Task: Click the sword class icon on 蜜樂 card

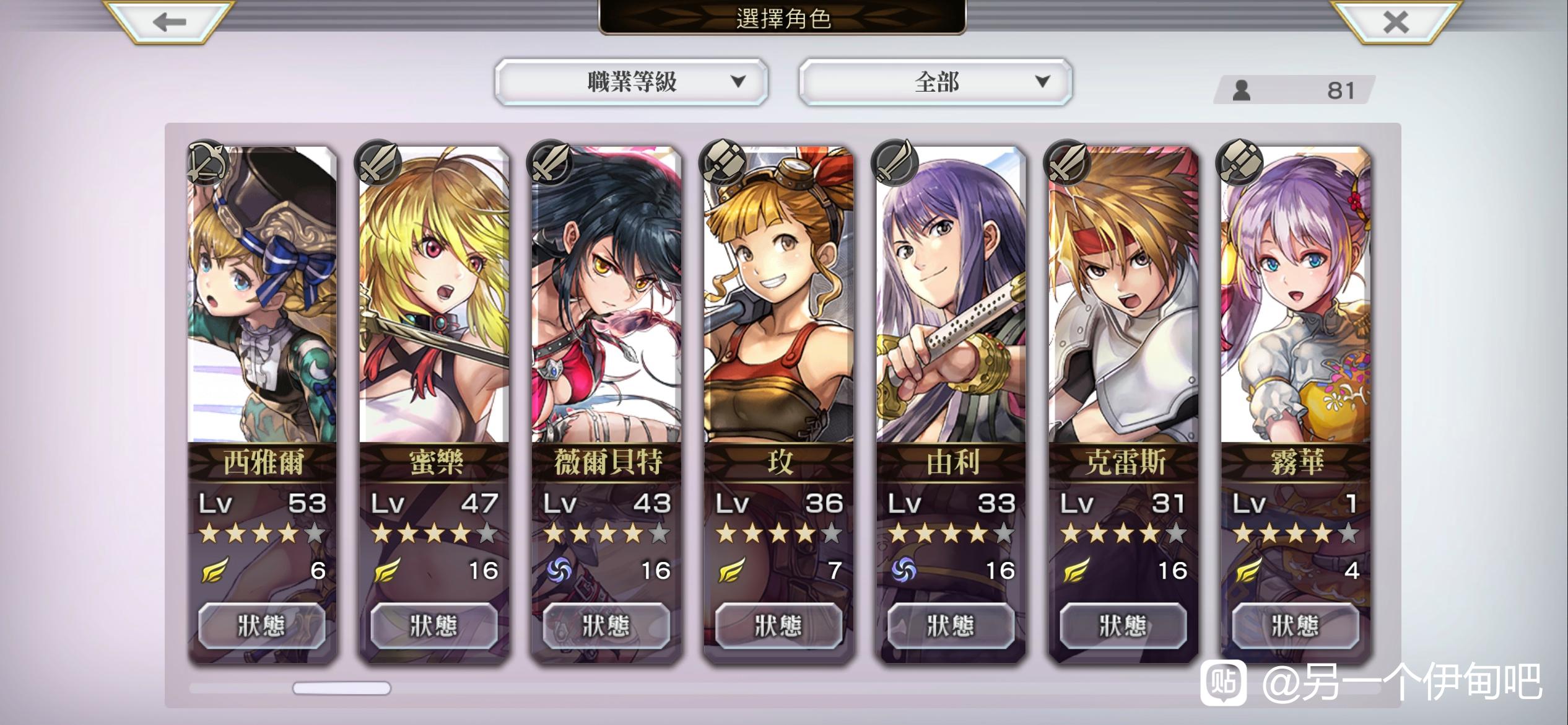Action: [379, 162]
